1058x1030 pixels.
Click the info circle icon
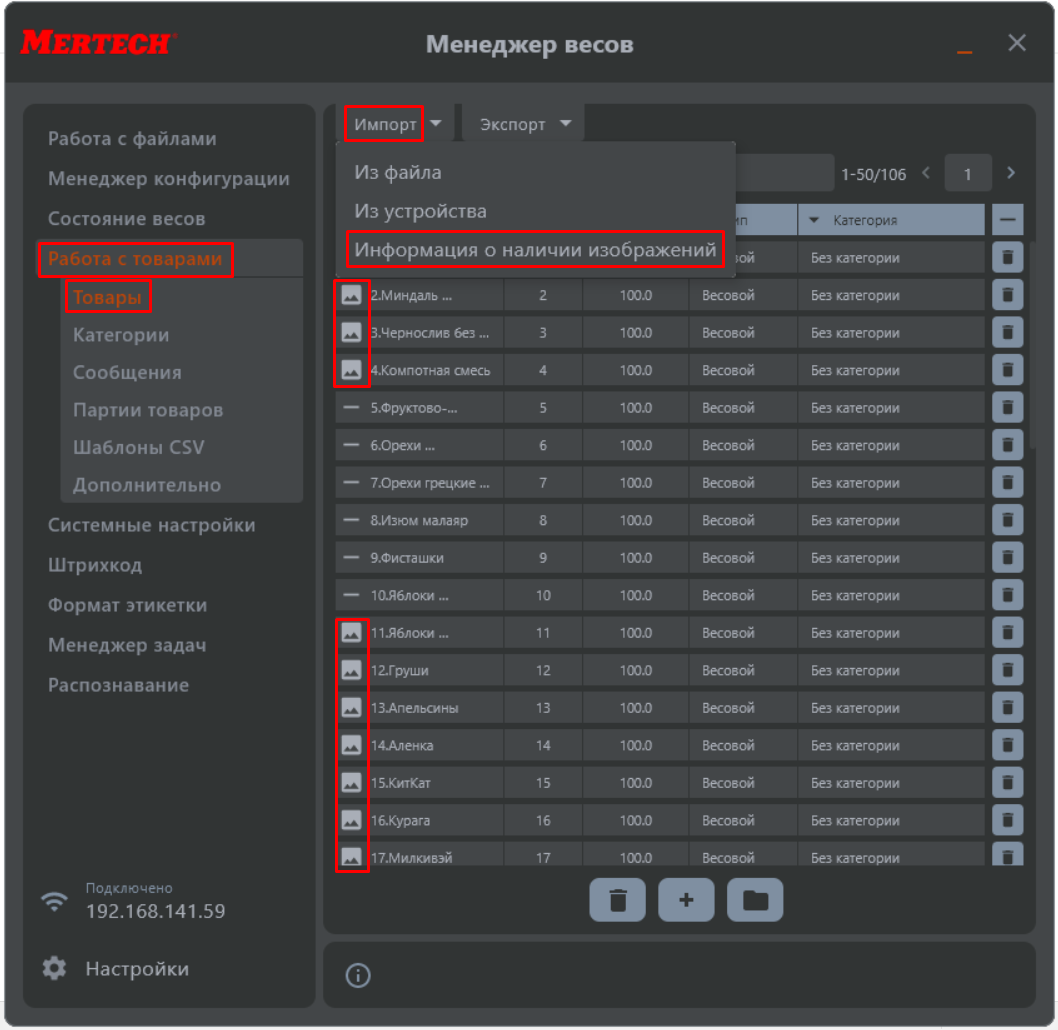pyautogui.click(x=357, y=975)
